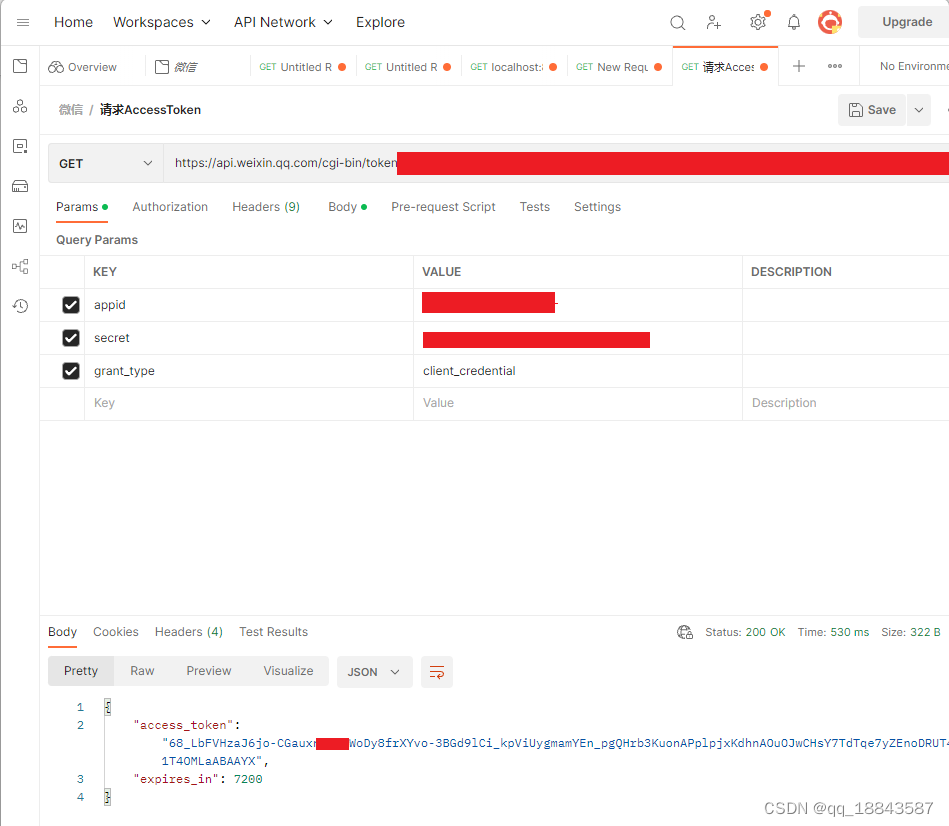Open Collections icon in left sidebar
Viewport: 949px width, 826px height.
(x=20, y=66)
